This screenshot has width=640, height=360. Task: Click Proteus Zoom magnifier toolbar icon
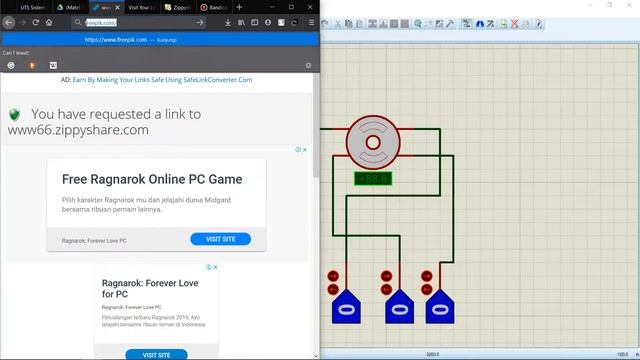(x=417, y=24)
